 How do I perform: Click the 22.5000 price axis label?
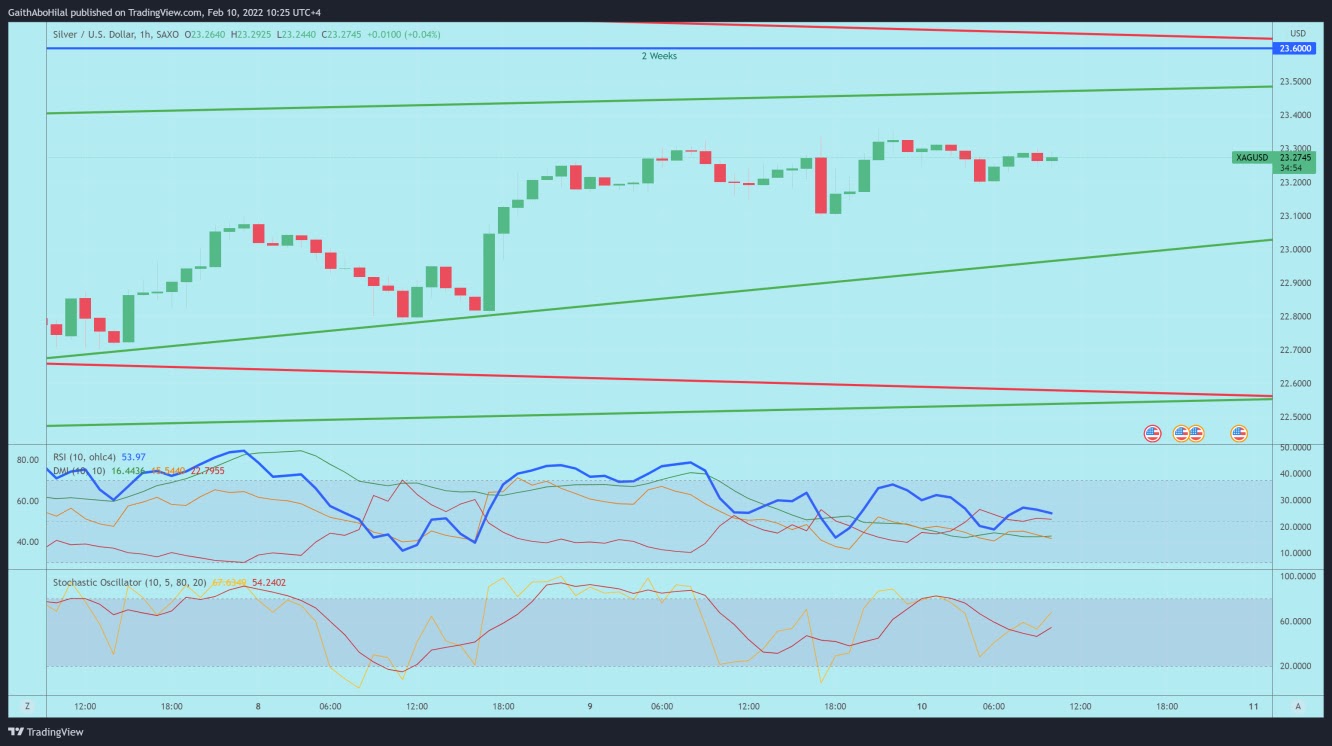tap(1296, 417)
